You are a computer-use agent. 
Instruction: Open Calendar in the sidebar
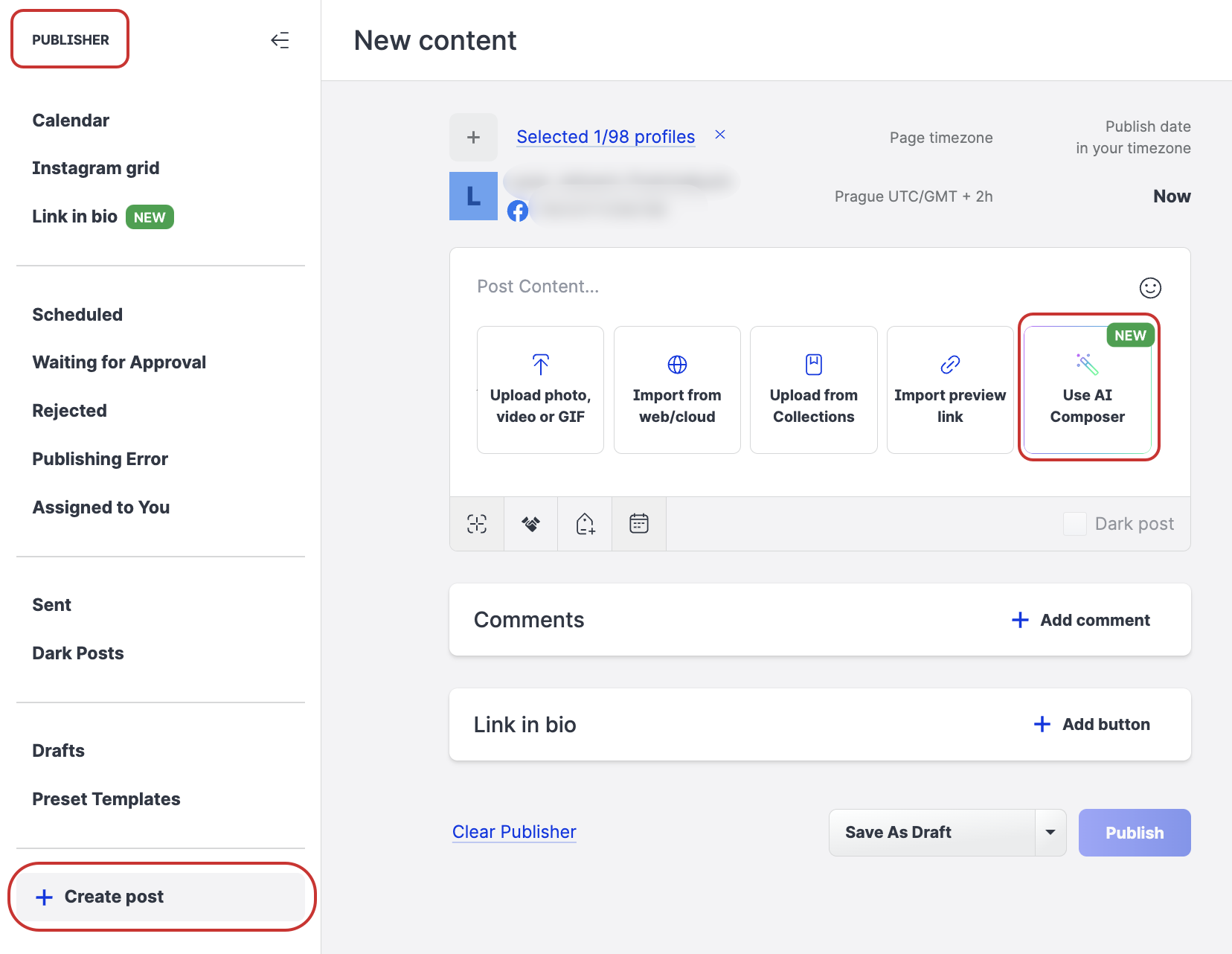[71, 121]
